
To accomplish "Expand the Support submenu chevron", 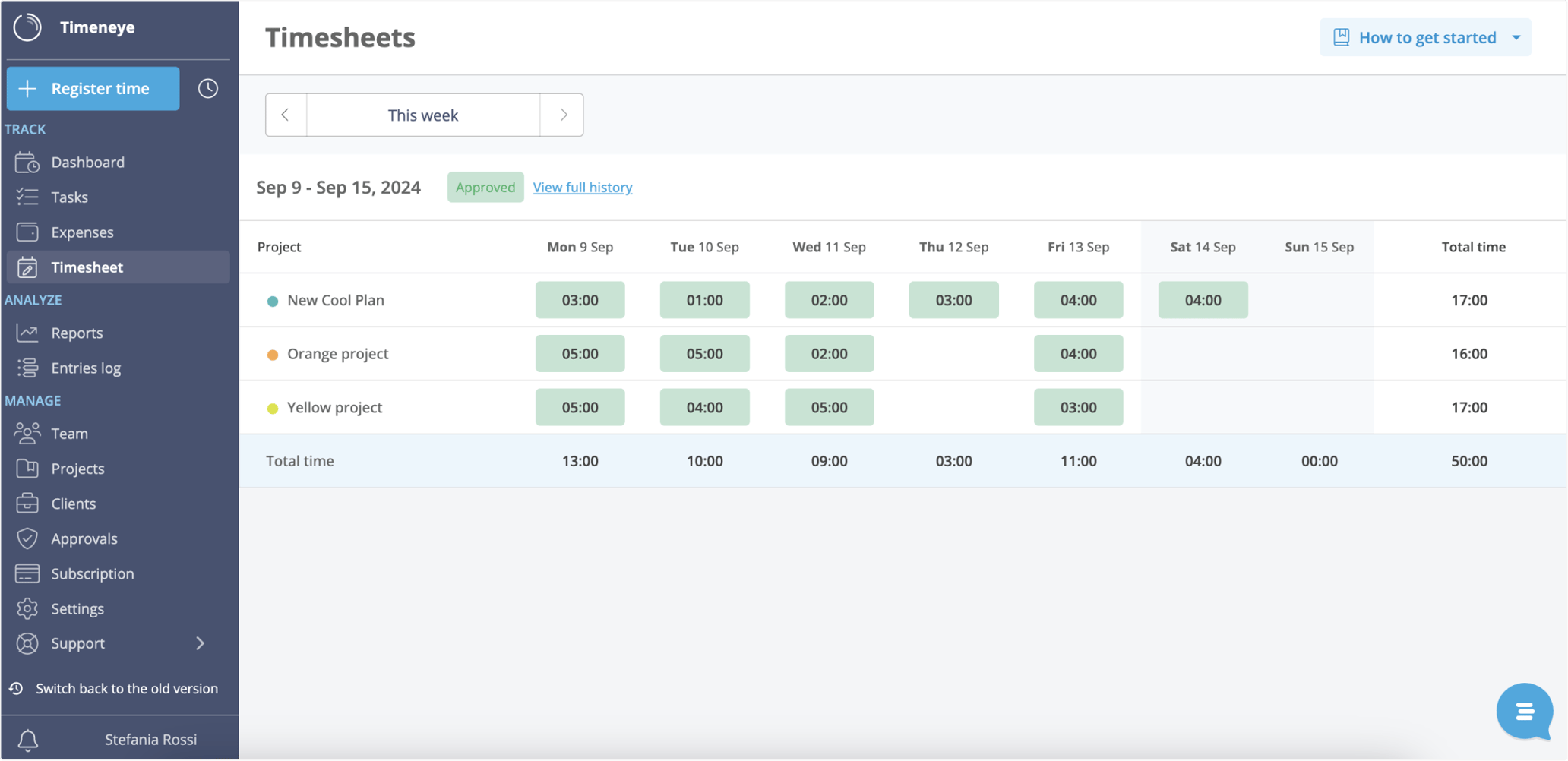I will [201, 643].
